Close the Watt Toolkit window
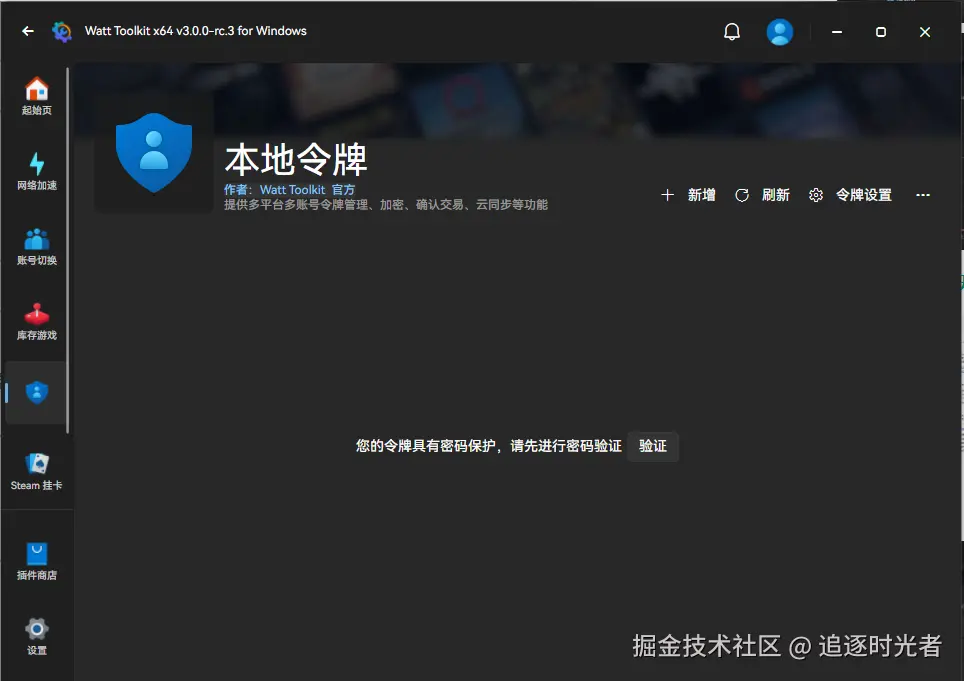The width and height of the screenshot is (964, 681). (x=925, y=32)
